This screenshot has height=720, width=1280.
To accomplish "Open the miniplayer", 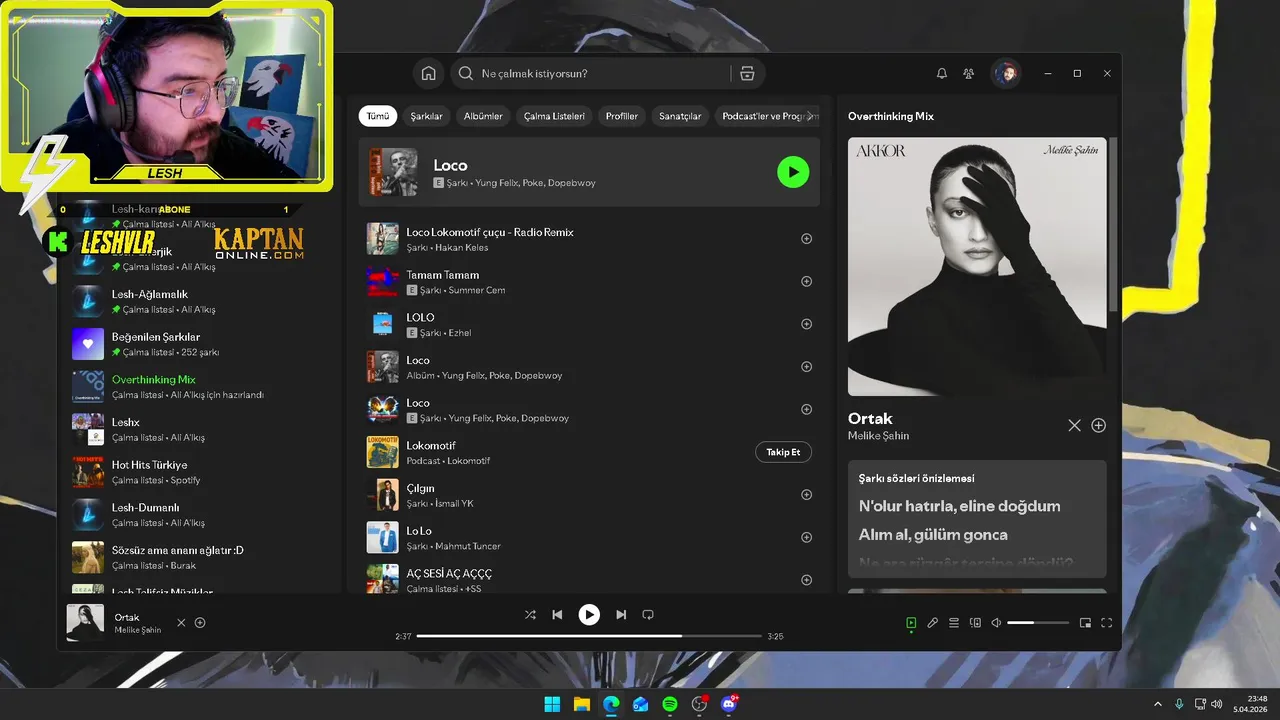I will point(1085,623).
